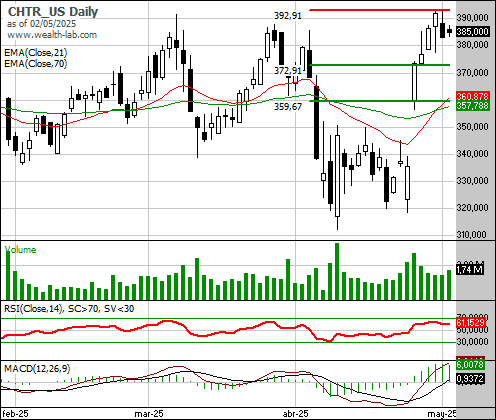Click the 385,000 current price tag
The width and height of the screenshot is (496, 420).
click(473, 32)
